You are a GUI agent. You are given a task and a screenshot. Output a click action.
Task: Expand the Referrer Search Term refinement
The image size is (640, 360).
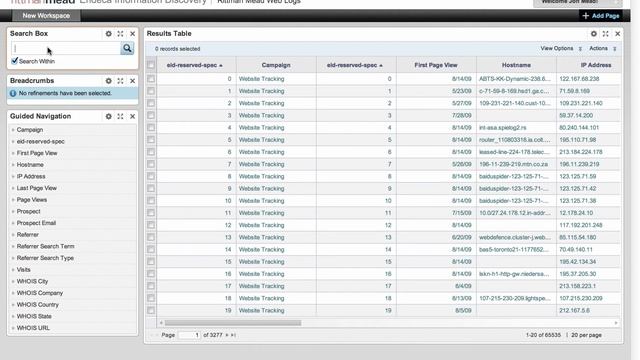[45, 247]
